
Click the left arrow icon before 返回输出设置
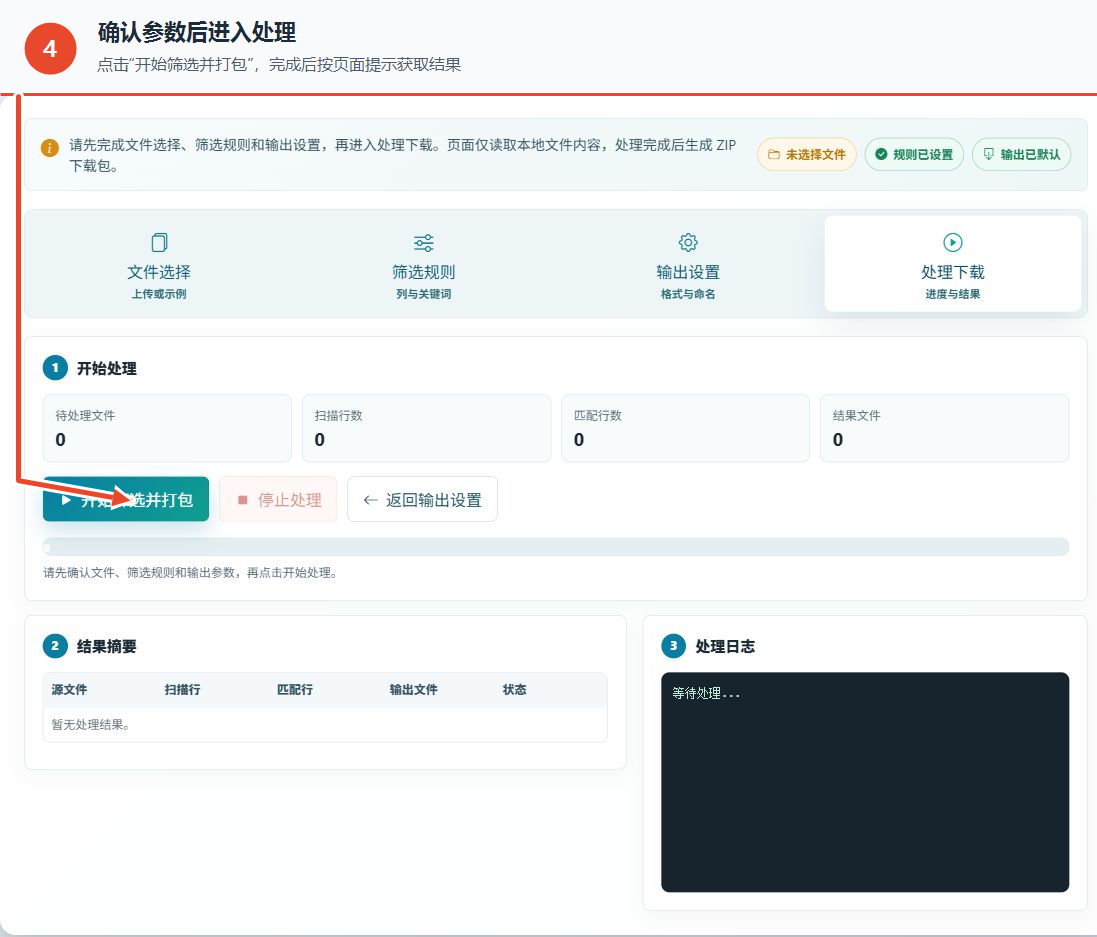point(371,500)
